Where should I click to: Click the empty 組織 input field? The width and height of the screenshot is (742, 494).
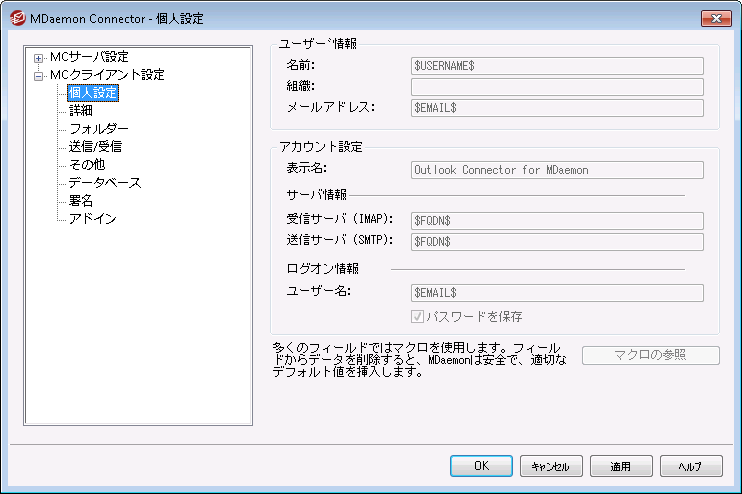pyautogui.click(x=557, y=87)
